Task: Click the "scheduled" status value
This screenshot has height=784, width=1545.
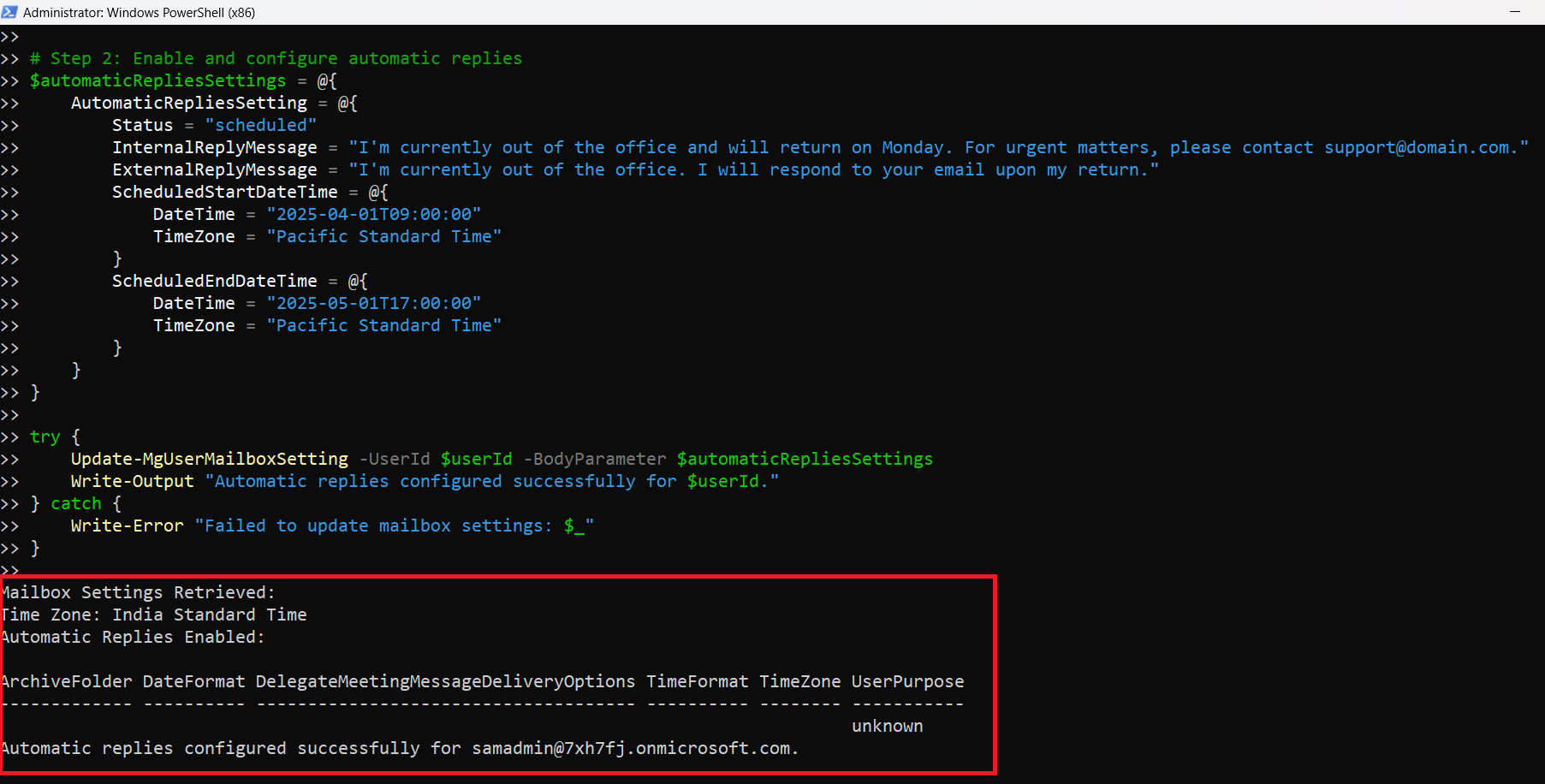Action: coord(260,125)
